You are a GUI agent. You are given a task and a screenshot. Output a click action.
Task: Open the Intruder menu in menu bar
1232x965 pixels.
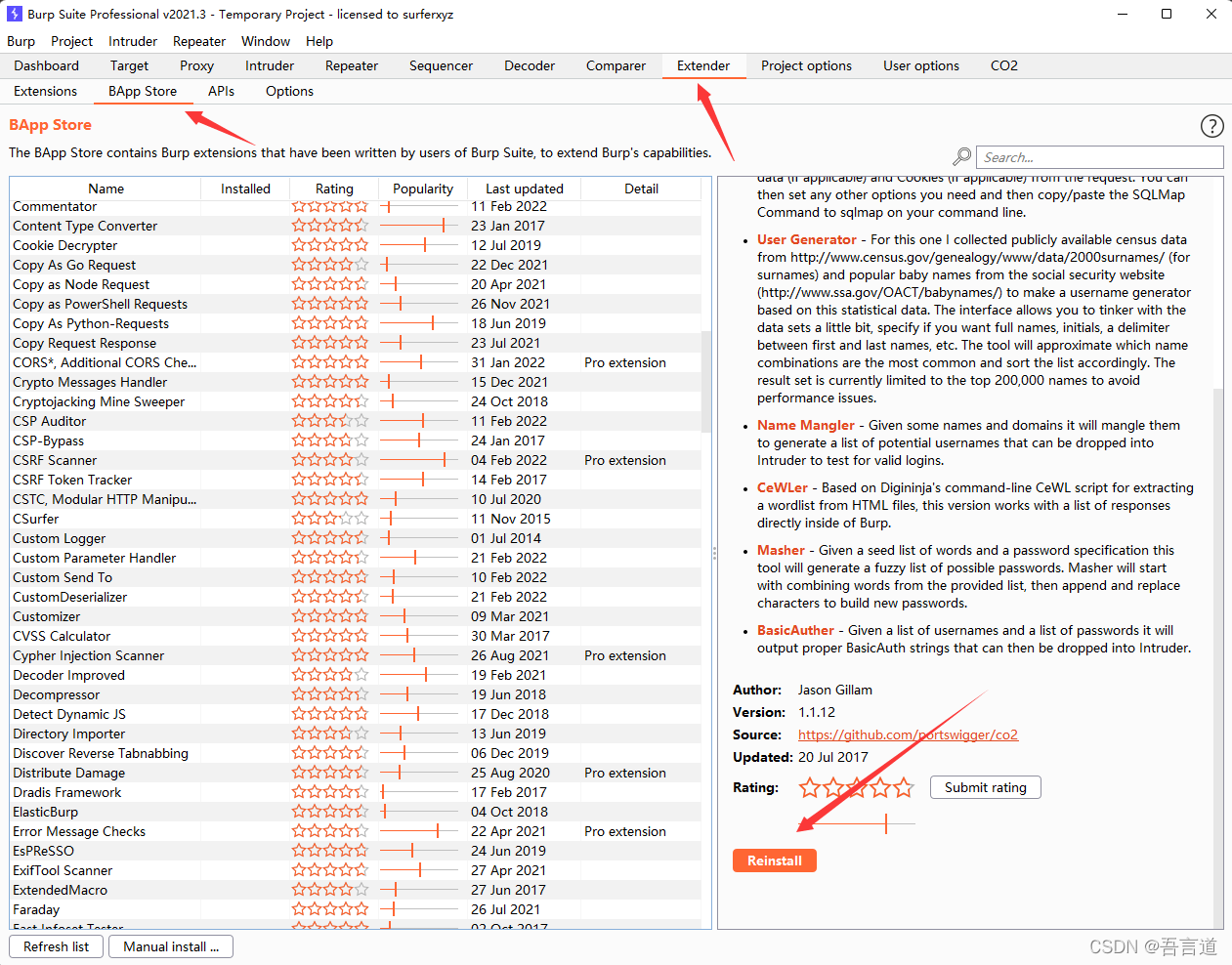[x=133, y=41]
